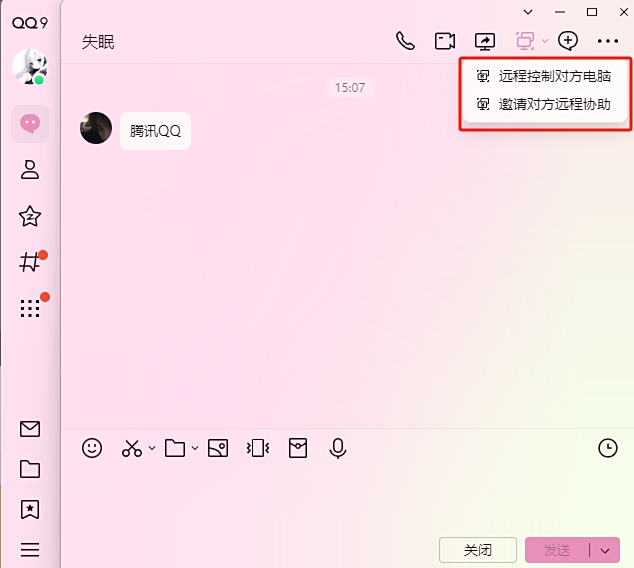The image size is (634, 568).
Task: Click the remote control icon in header
Action: pos(525,41)
